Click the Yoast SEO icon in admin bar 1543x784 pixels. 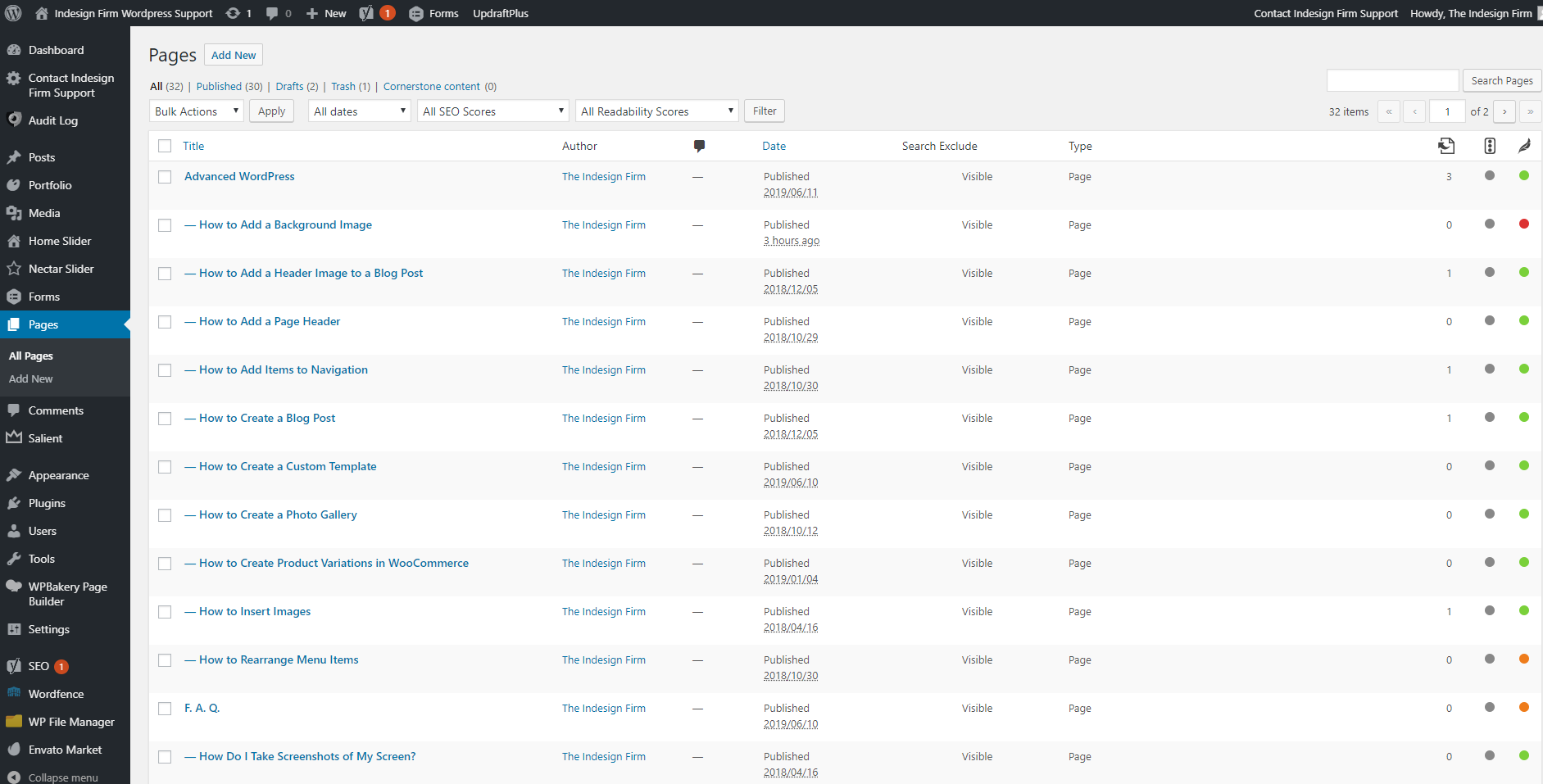tap(366, 13)
